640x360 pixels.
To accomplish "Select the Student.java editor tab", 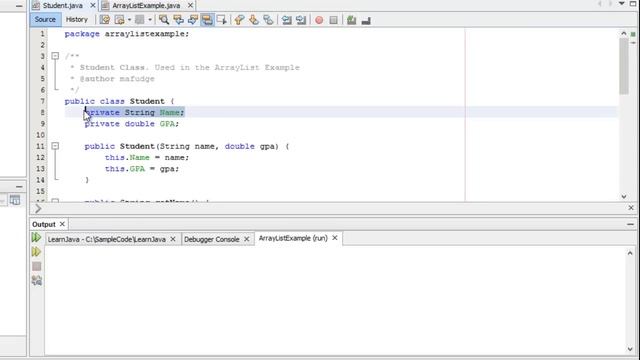I will [x=62, y=6].
